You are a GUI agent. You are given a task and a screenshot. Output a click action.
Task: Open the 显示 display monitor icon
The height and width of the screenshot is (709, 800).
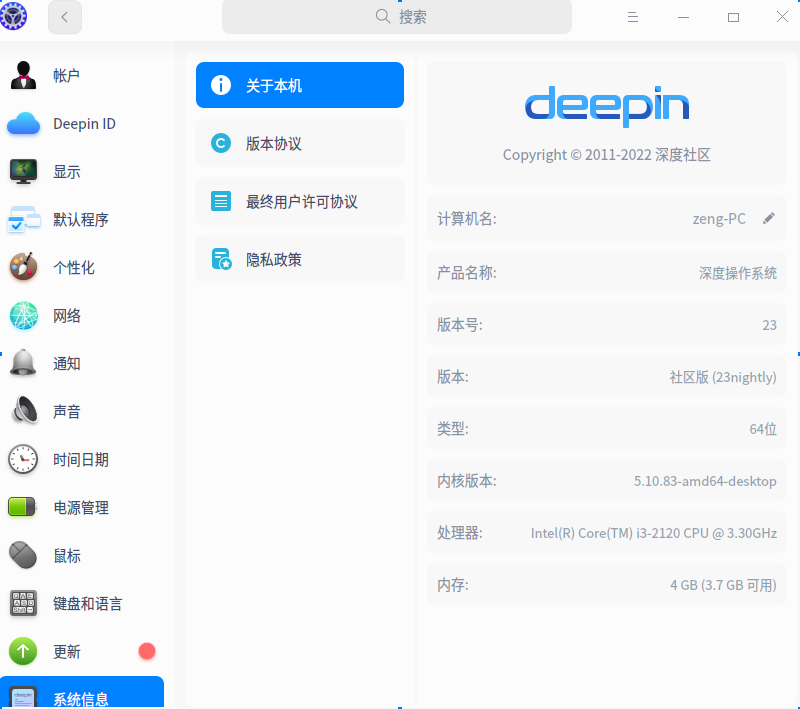click(23, 171)
